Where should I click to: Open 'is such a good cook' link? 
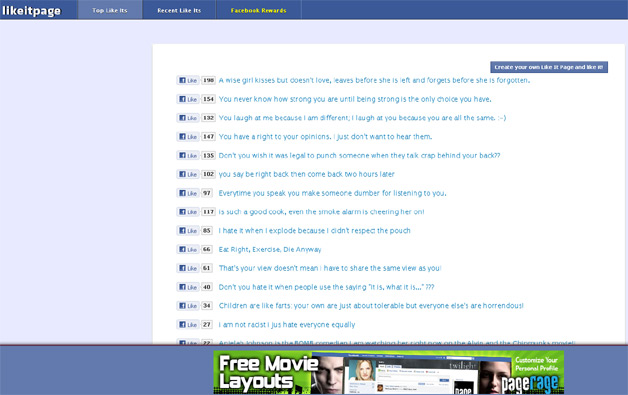321,212
